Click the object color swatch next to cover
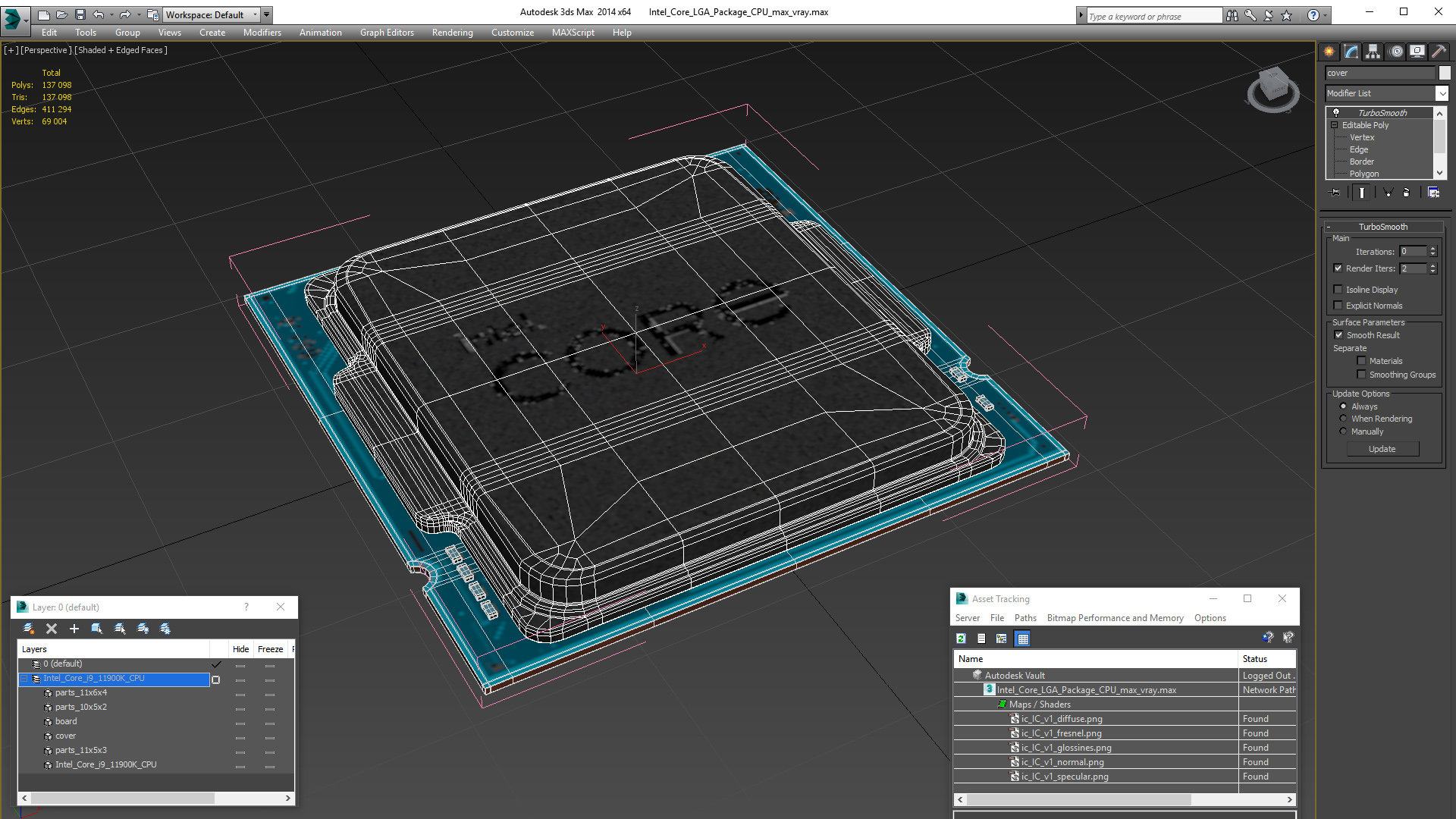The width and height of the screenshot is (1456, 819). coord(1445,73)
